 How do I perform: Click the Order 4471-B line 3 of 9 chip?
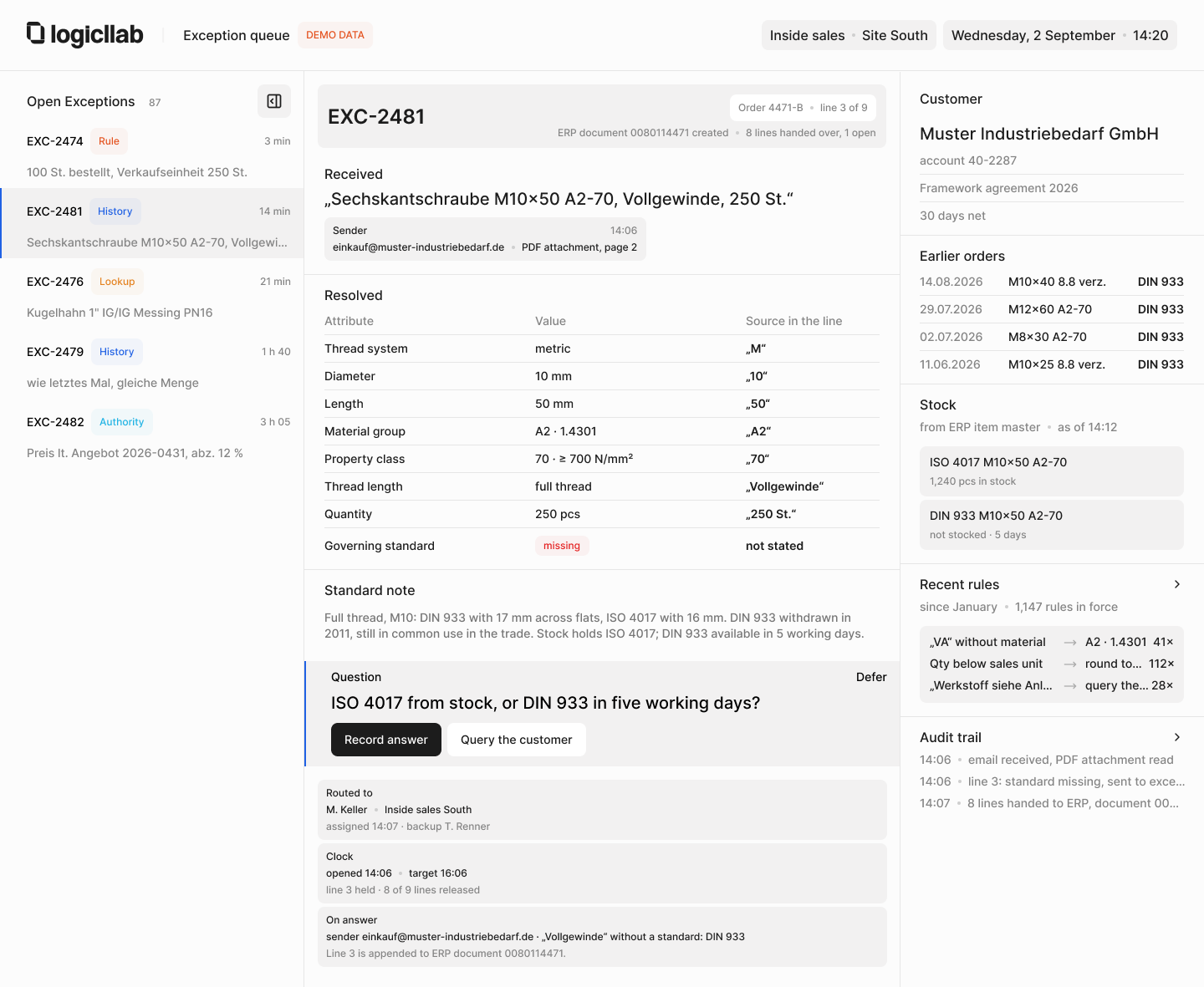click(x=803, y=108)
